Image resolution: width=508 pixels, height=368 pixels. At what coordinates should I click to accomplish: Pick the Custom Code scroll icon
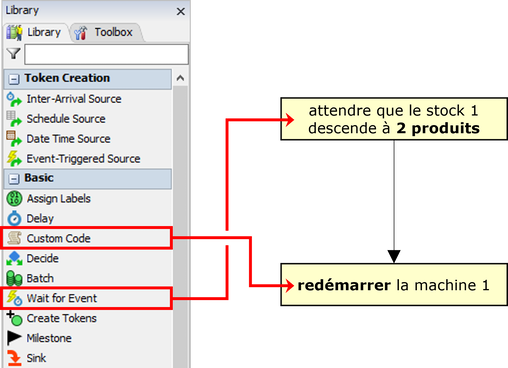pos(14,238)
